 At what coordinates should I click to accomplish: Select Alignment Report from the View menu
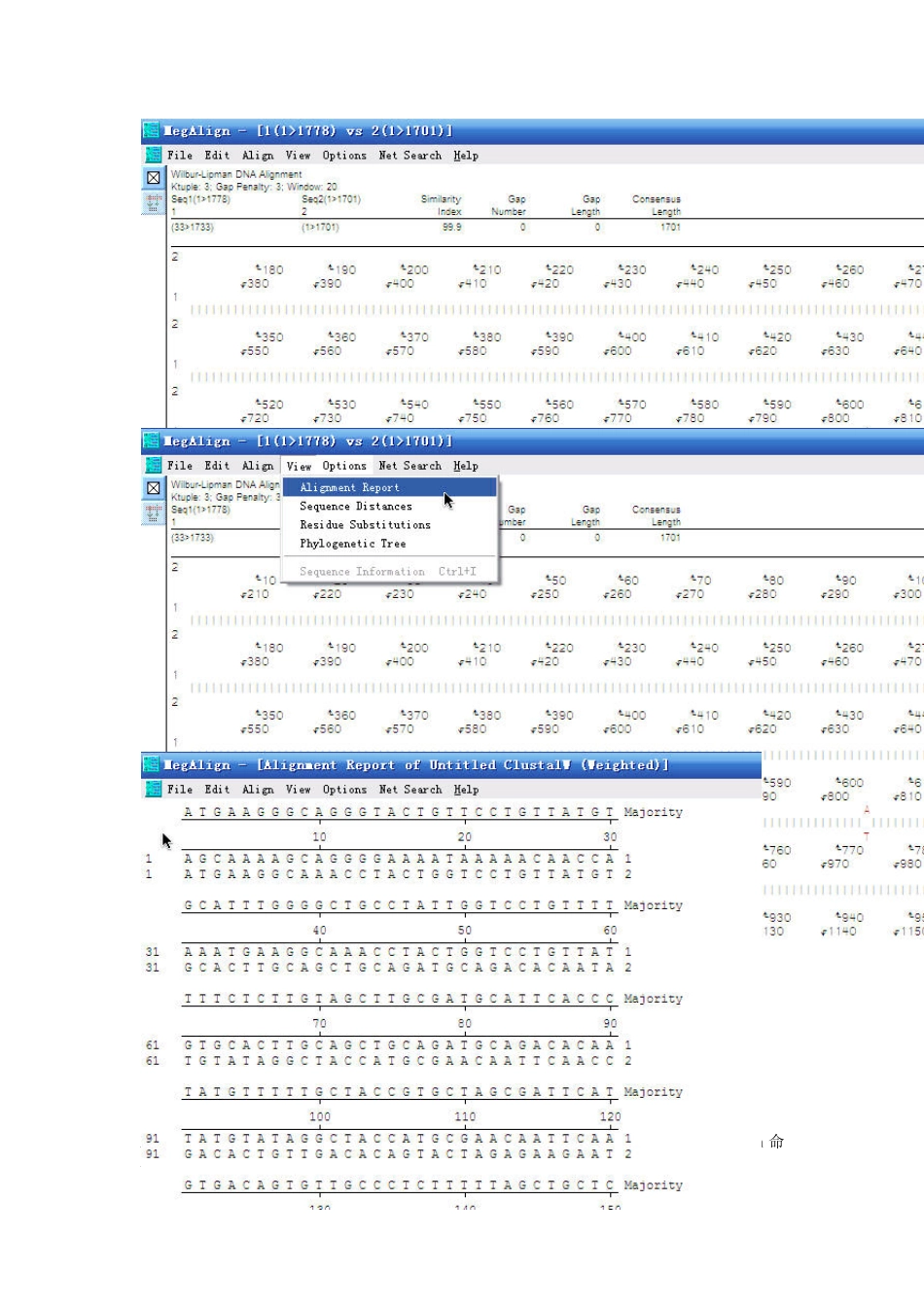349,488
